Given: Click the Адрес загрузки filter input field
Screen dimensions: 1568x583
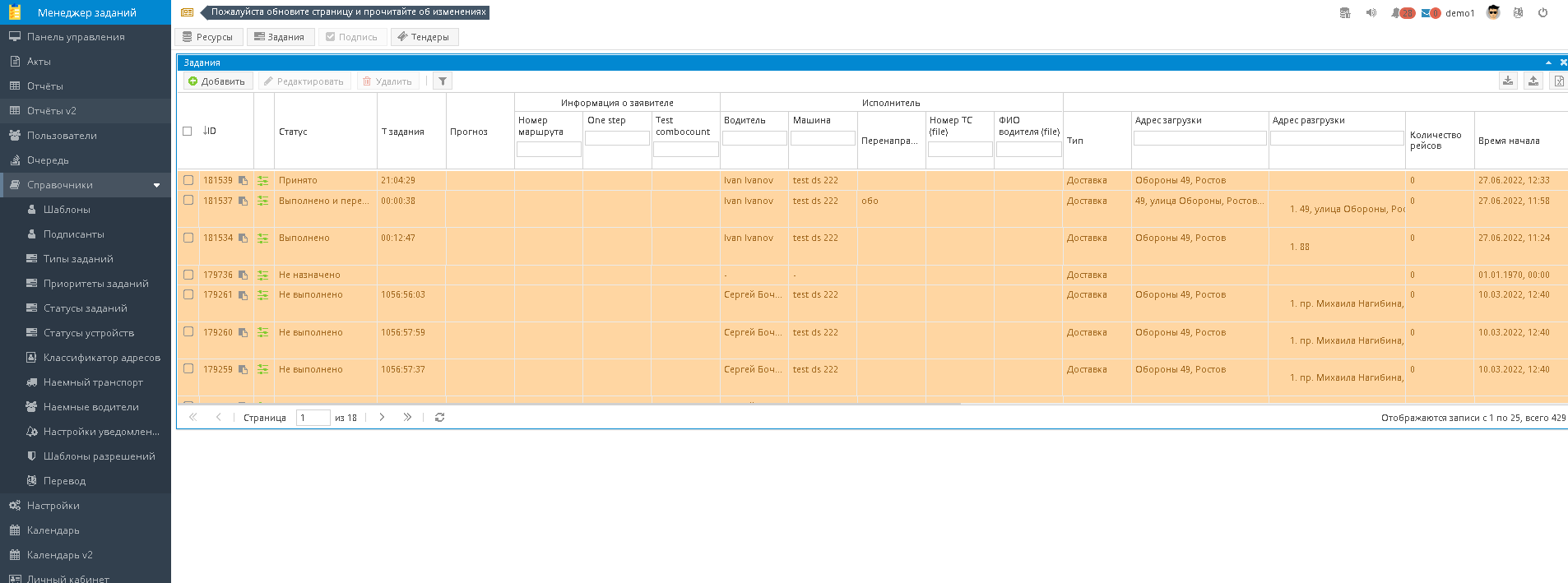Looking at the screenshot, I should pyautogui.click(x=1199, y=138).
